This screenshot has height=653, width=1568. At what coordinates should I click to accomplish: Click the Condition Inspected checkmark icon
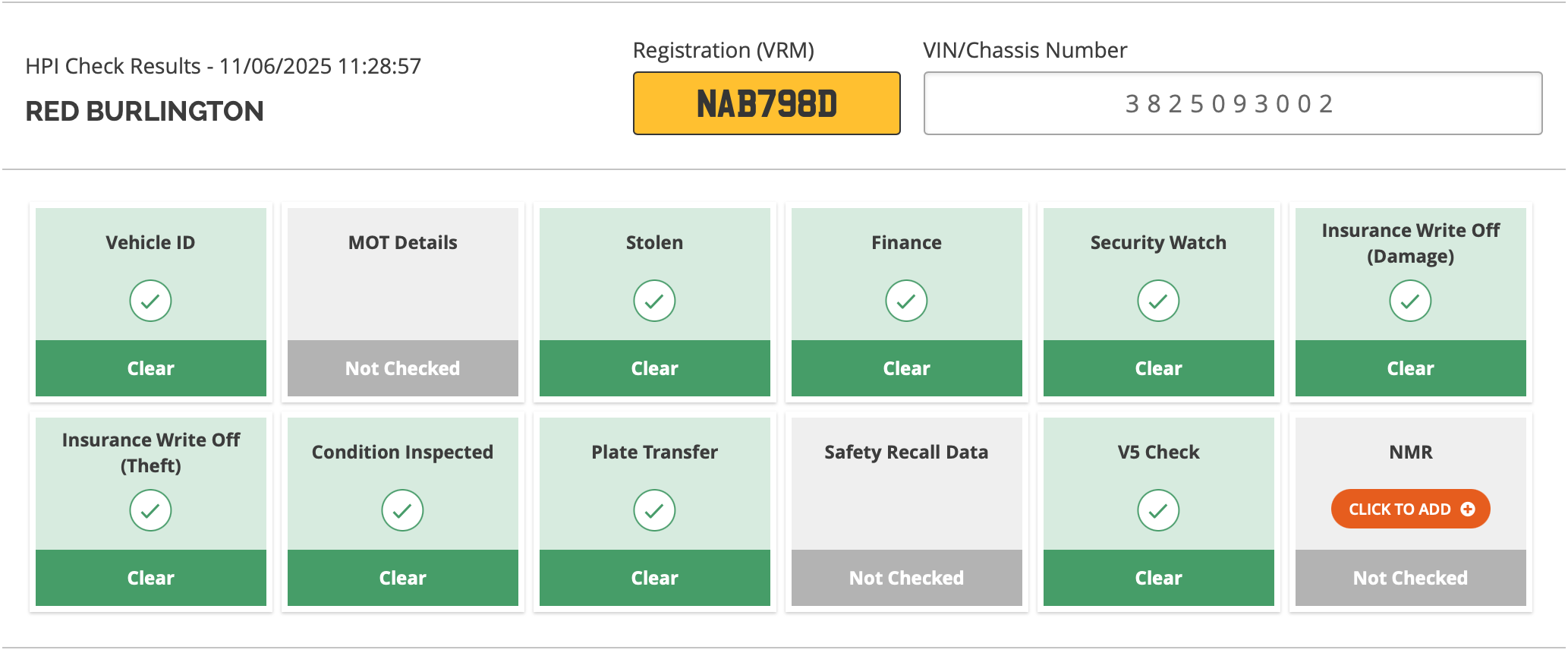click(x=402, y=511)
